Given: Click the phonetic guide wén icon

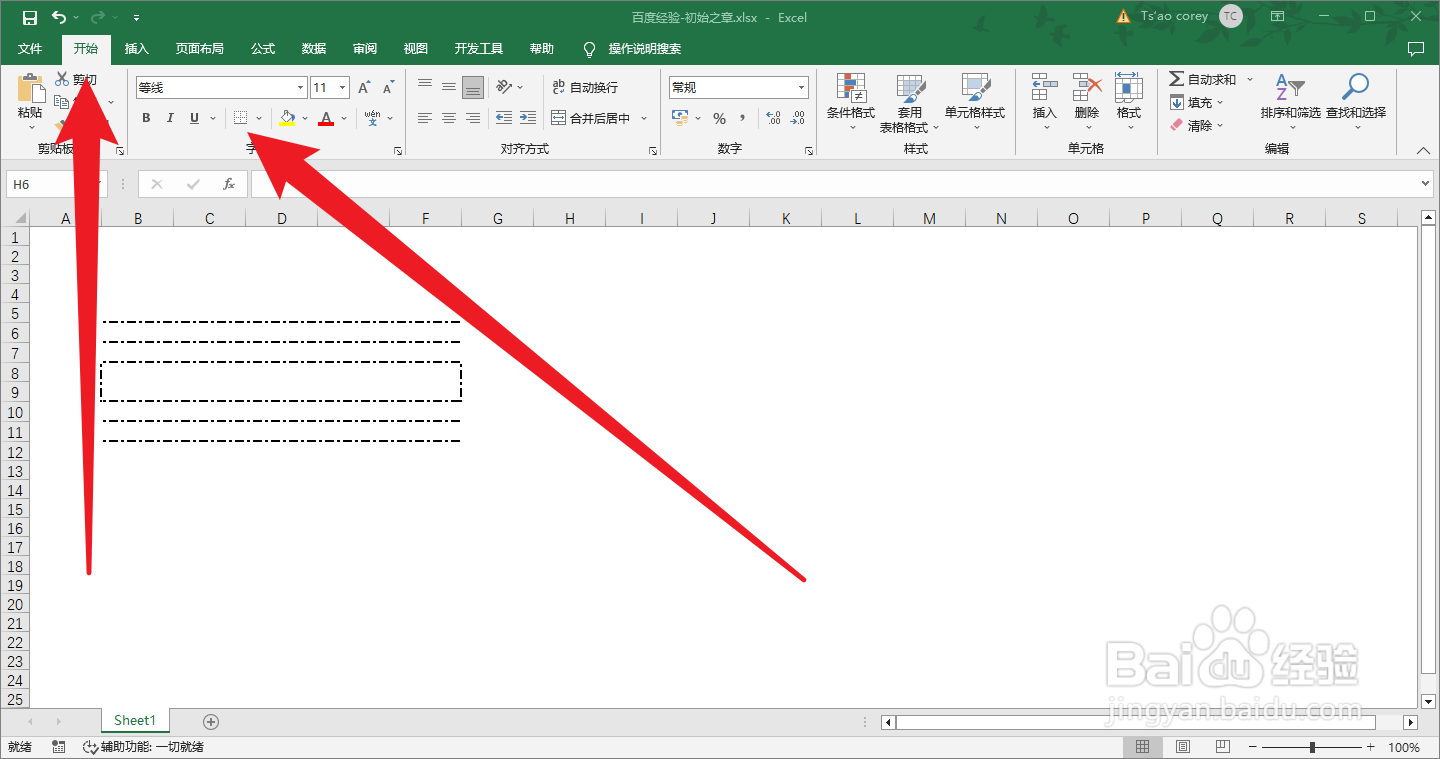Looking at the screenshot, I should pyautogui.click(x=372, y=118).
